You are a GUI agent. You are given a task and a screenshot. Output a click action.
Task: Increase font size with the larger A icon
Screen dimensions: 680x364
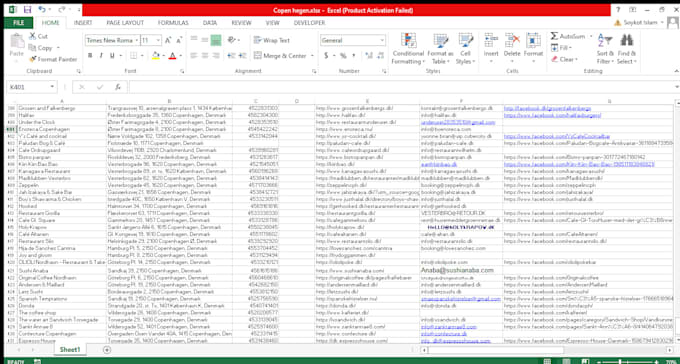(168, 40)
